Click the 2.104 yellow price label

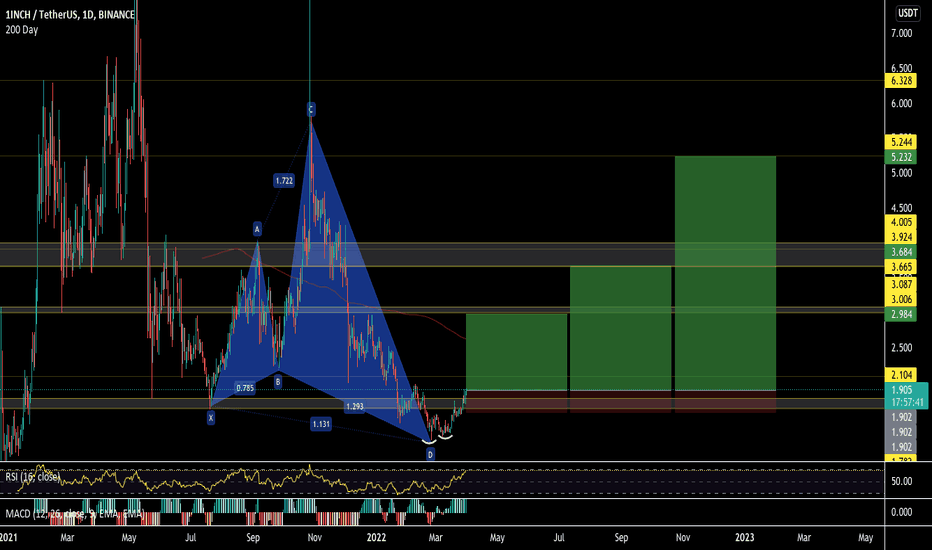[x=901, y=375]
